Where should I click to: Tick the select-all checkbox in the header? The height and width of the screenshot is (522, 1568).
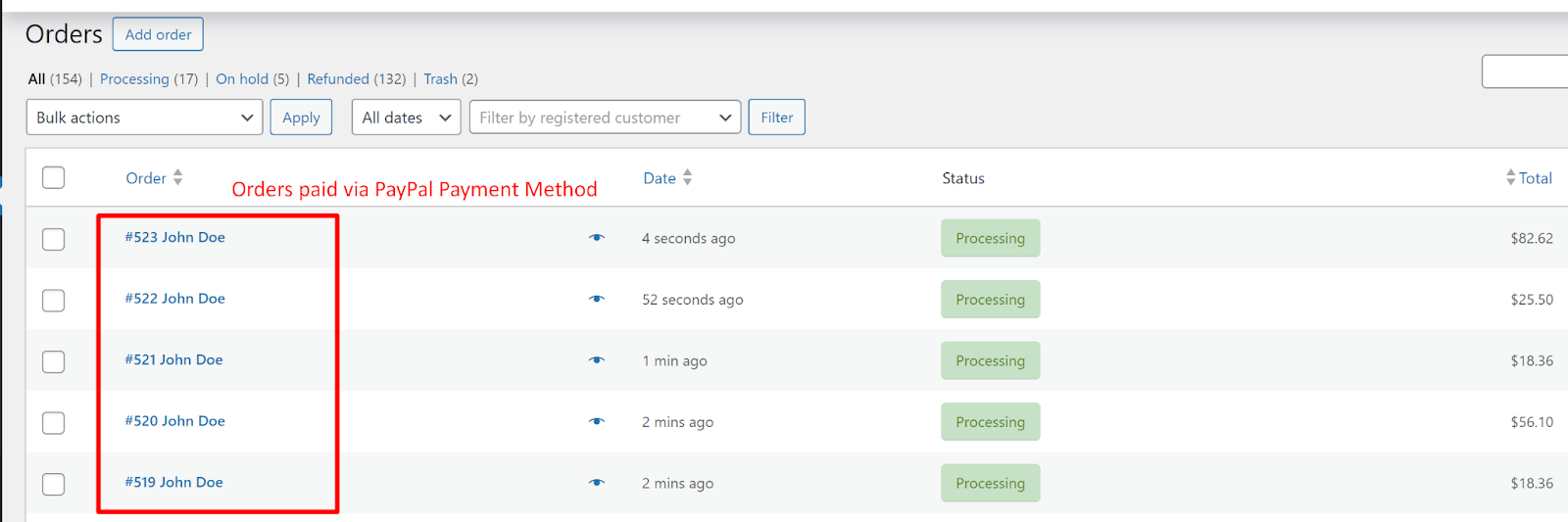[54, 177]
